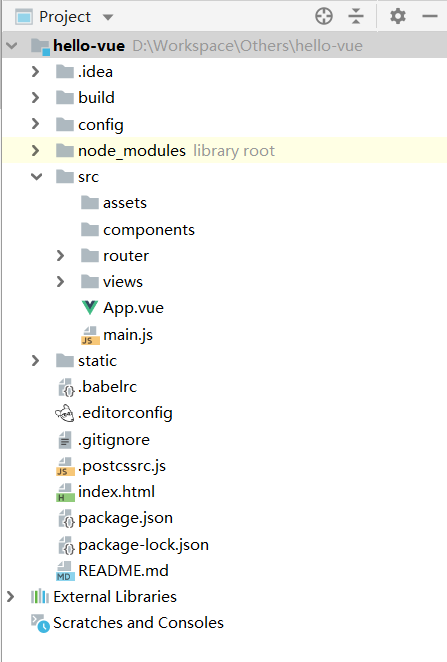Click the Scratches and Consoles icon
The image size is (447, 662).
coord(40,623)
